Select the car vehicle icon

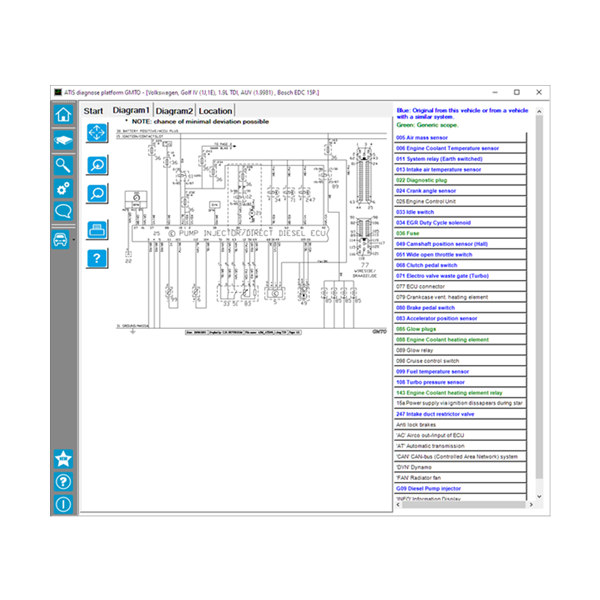tap(60, 240)
